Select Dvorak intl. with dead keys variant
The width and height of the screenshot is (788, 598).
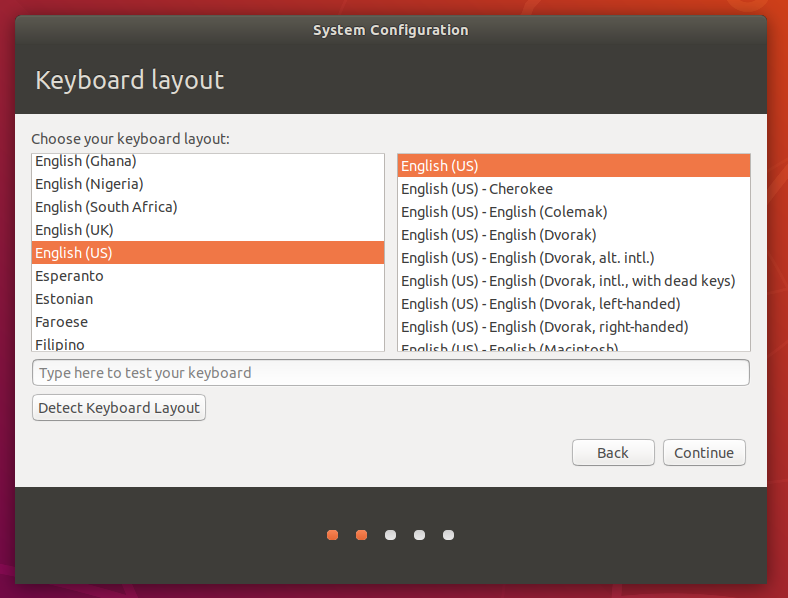[x=567, y=281]
